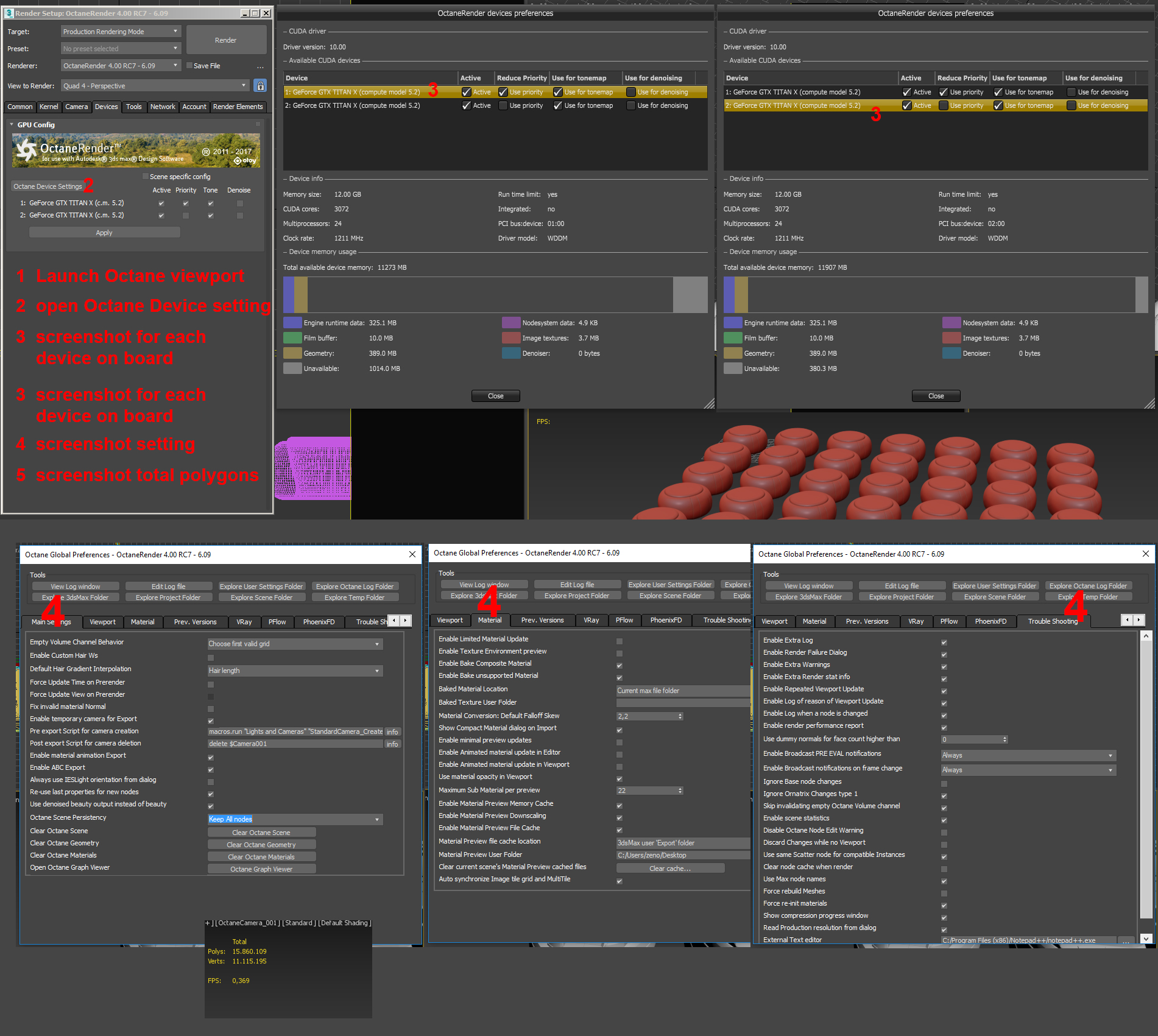Viewport: 1158px width, 1036px height.
Task: Open the Kernel tab in Render Setup
Action: [49, 107]
